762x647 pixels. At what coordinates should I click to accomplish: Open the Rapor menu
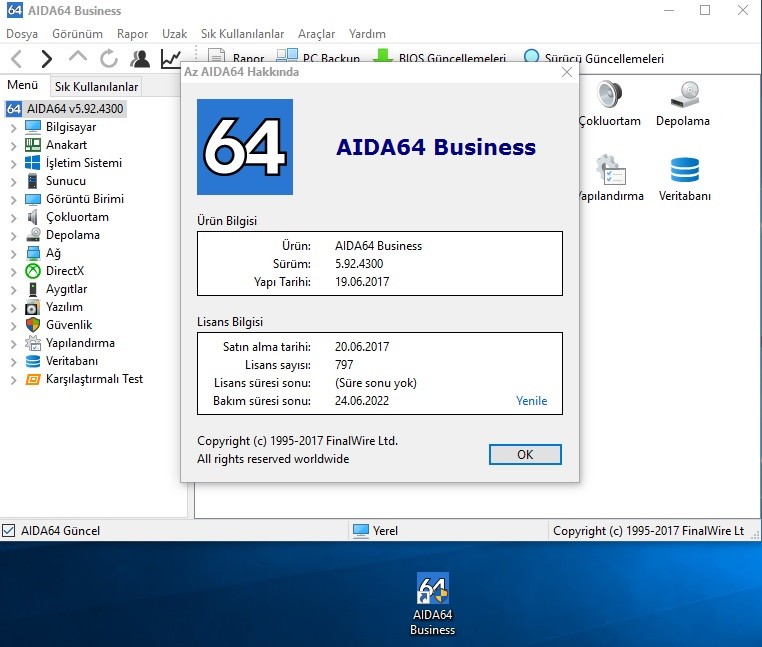[132, 34]
